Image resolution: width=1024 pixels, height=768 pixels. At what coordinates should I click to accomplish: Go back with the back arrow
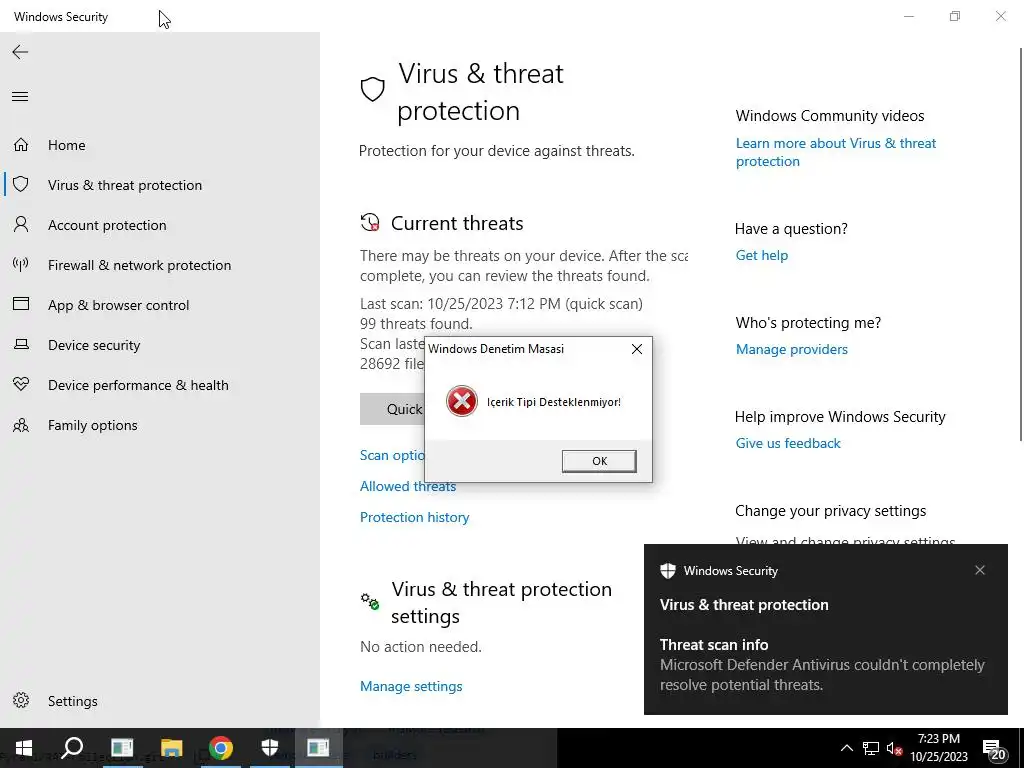tap(20, 52)
